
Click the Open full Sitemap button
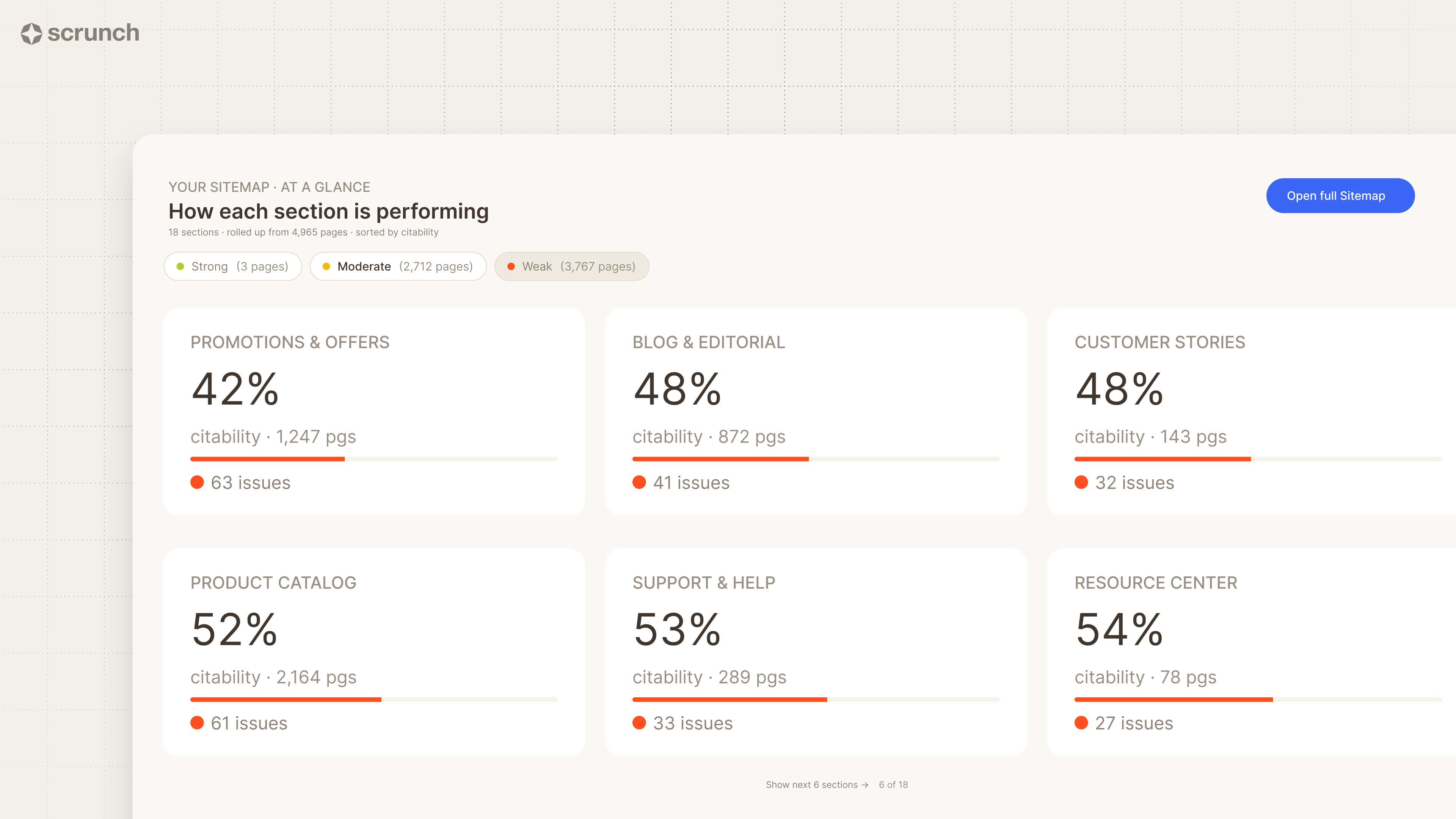click(x=1340, y=196)
